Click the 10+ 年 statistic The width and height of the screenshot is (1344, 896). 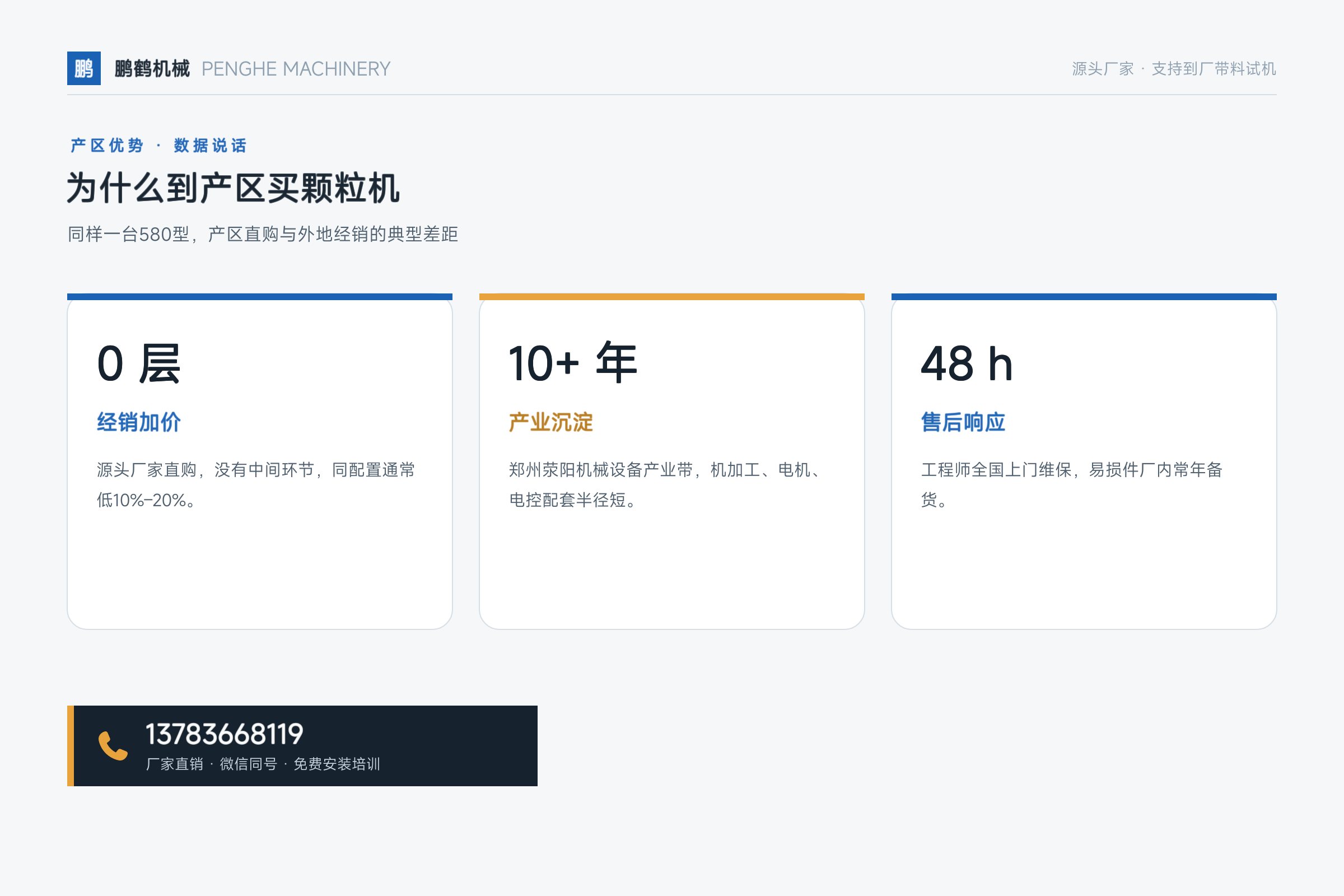573,363
